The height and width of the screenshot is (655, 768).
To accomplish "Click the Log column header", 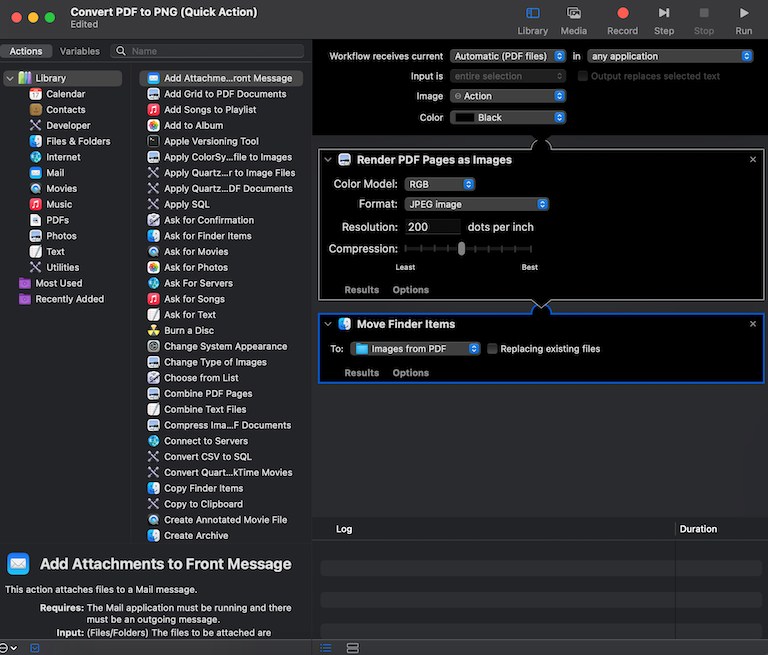I will [344, 529].
